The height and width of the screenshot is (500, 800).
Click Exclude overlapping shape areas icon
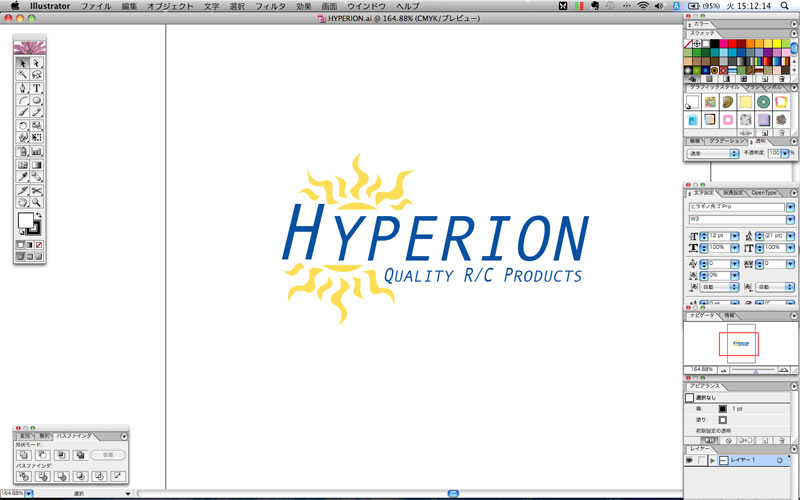[x=80, y=455]
